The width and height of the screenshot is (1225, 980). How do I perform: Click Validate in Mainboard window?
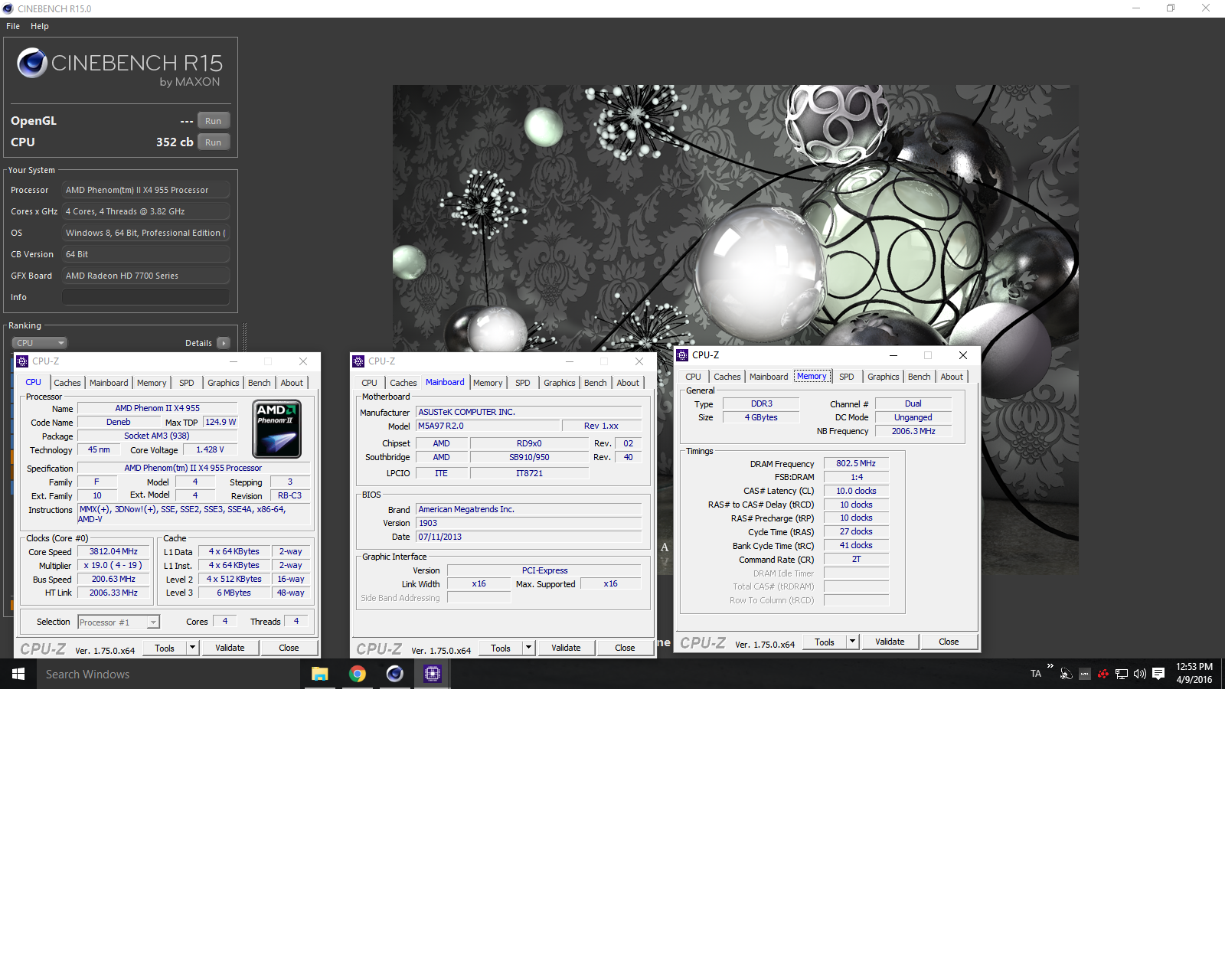[566, 648]
